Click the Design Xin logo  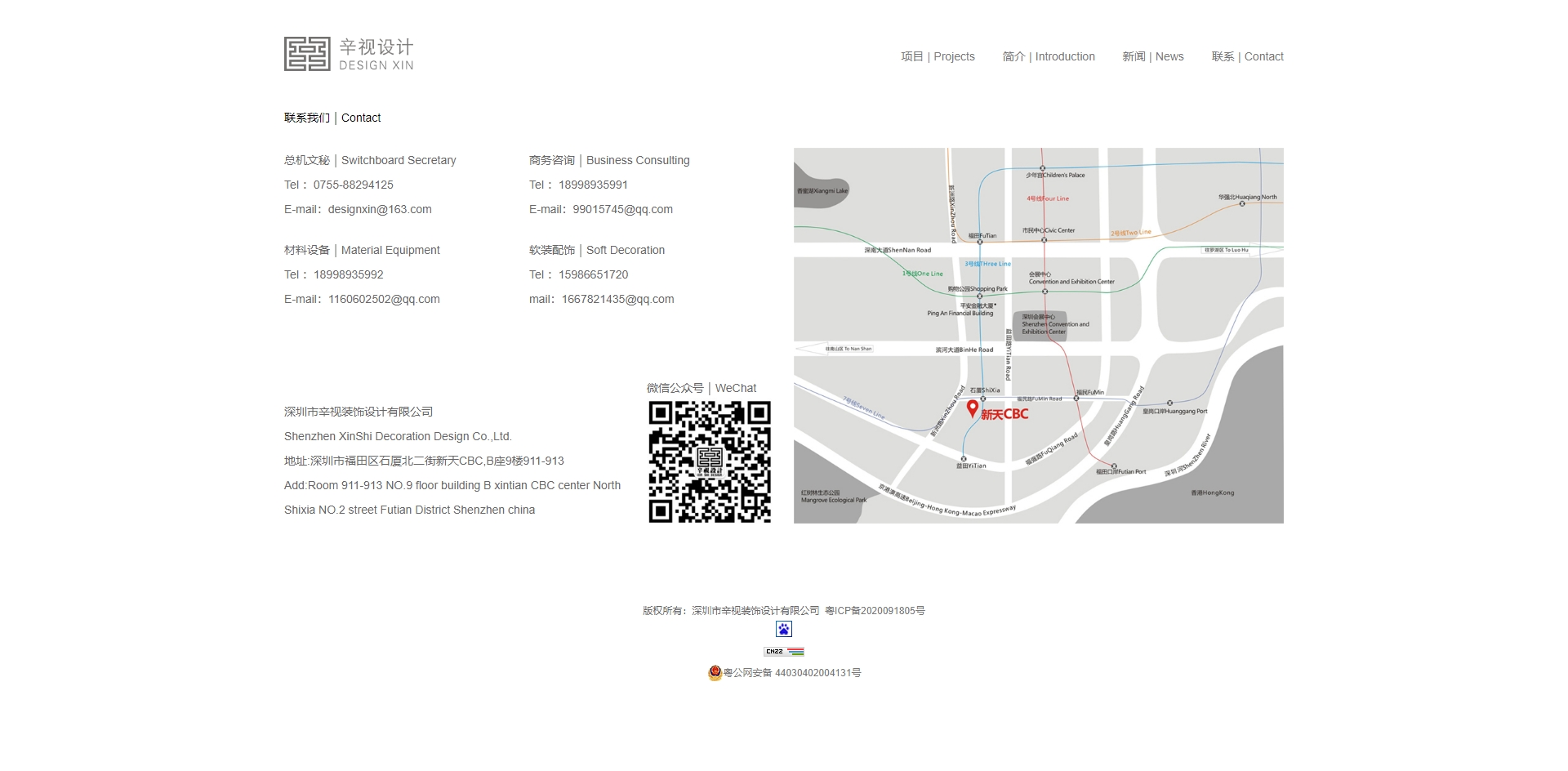tap(349, 54)
